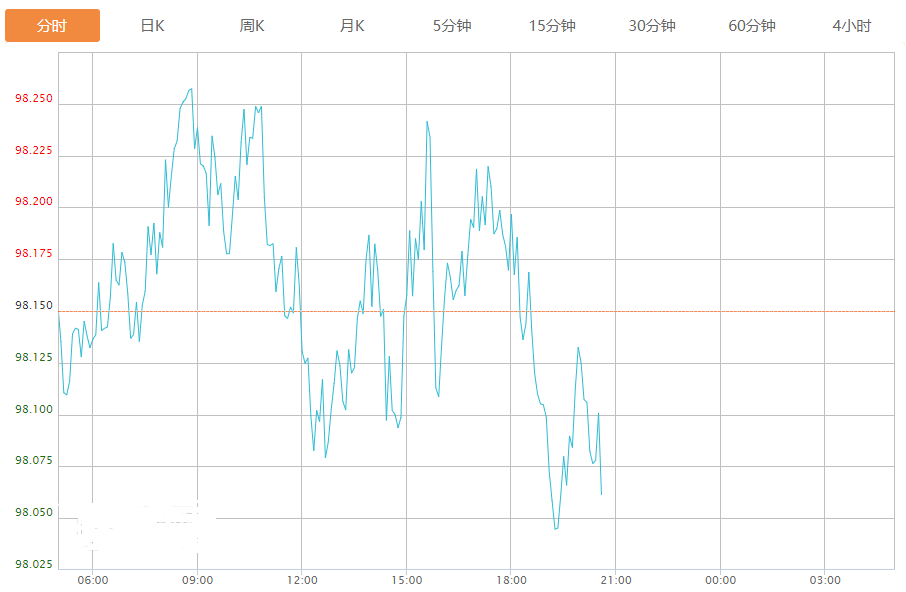Switch to the 日K tab
Screen dimensions: 906x592
(x=153, y=25)
